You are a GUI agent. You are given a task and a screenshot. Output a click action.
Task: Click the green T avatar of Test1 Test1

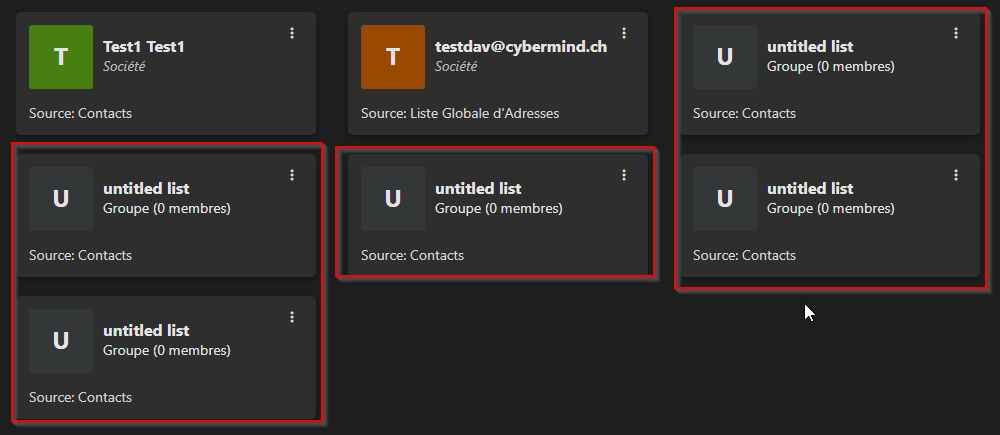pos(61,57)
